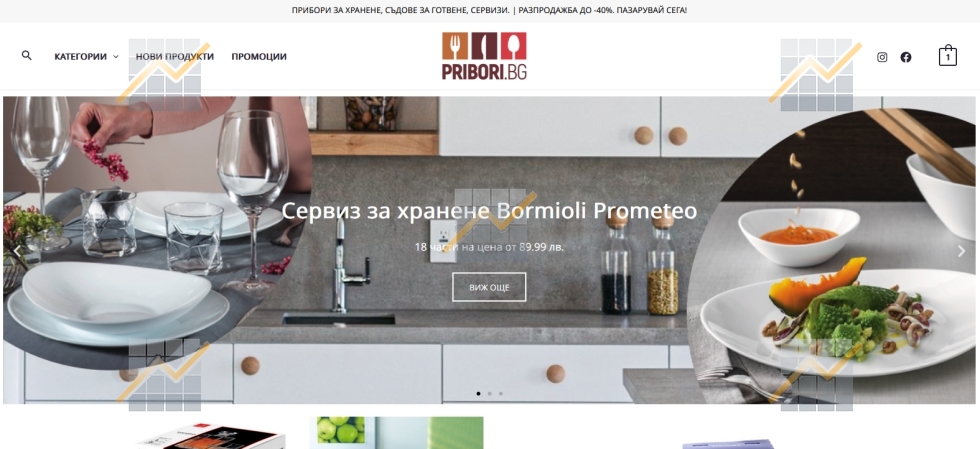This screenshot has width=980, height=449.
Task: Open the green apples product thumbnail
Action: tap(396, 433)
